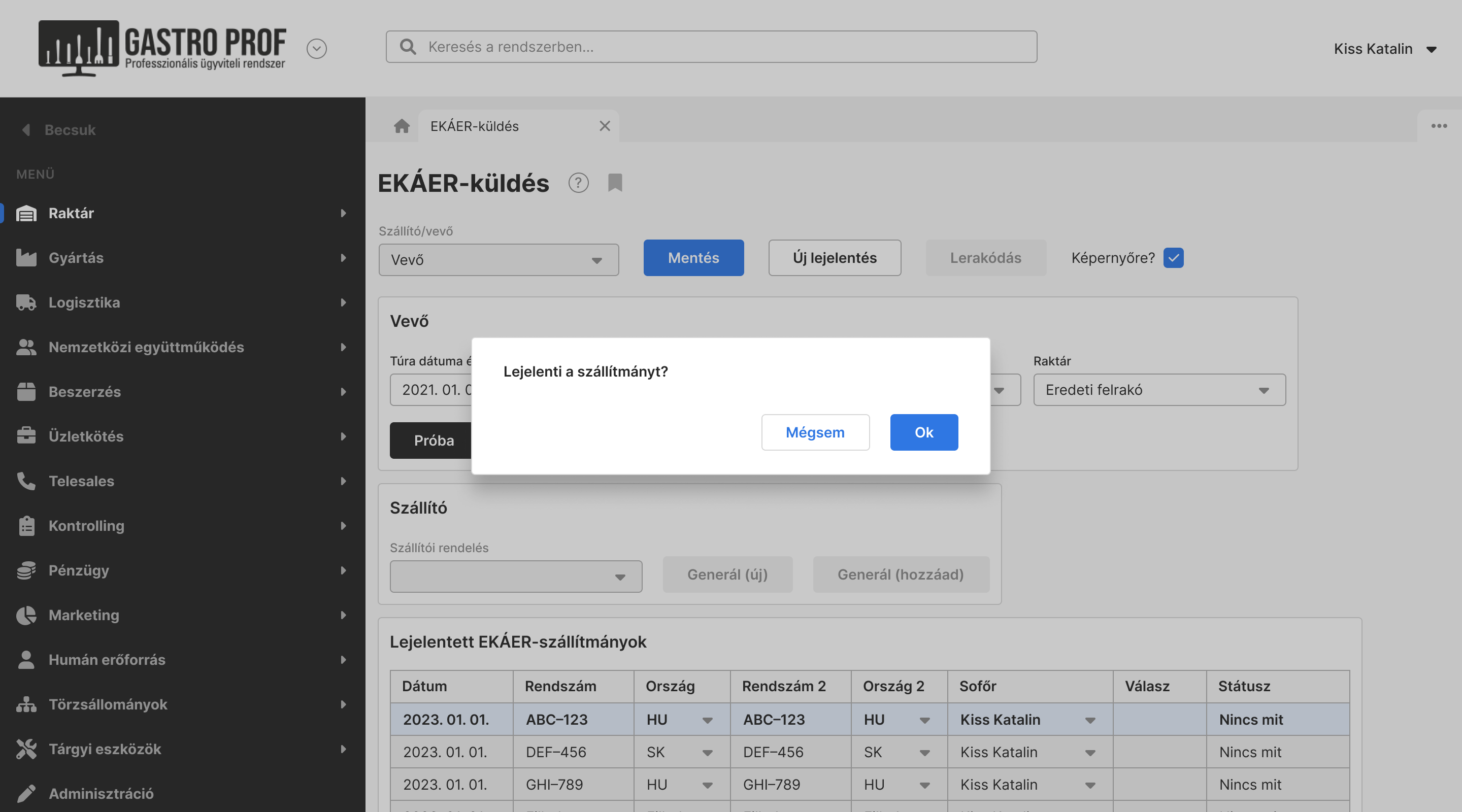Image resolution: width=1462 pixels, height=812 pixels.
Task: Expand the Raktár sidebar menu
Action: click(182, 213)
